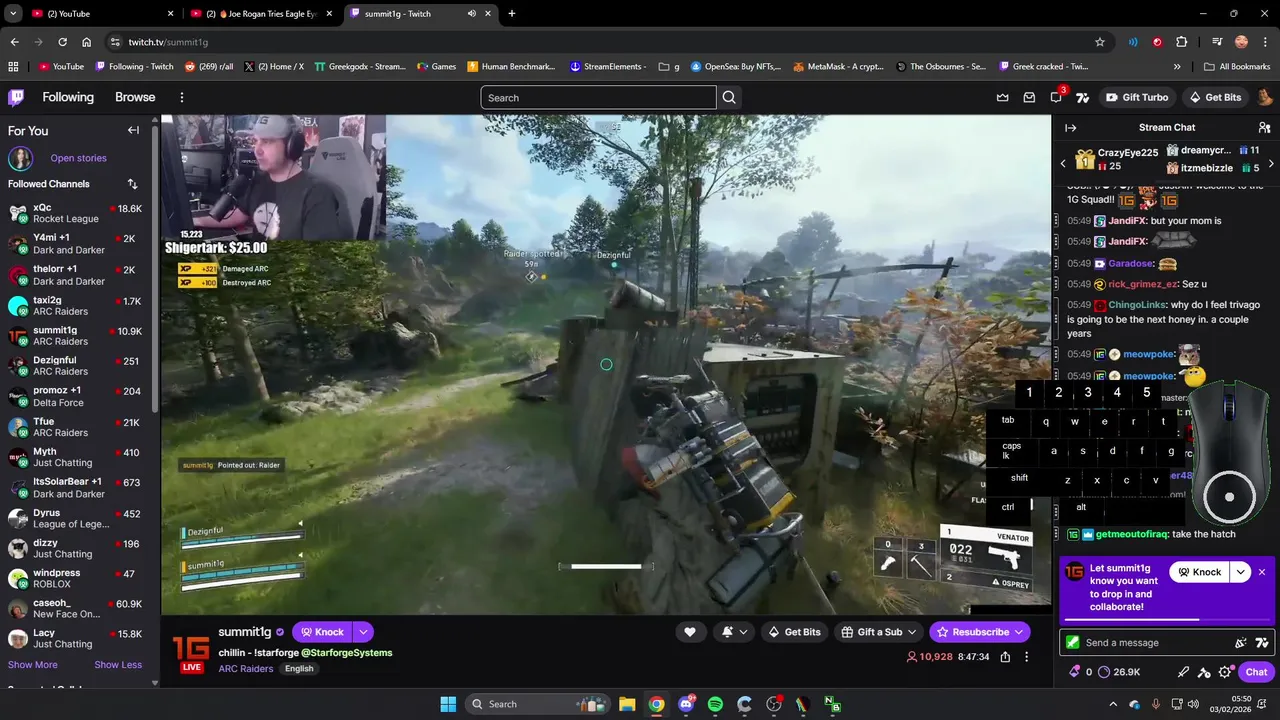This screenshot has height=720, width=1280.
Task: Open the Twitch home logo
Action: point(16,97)
